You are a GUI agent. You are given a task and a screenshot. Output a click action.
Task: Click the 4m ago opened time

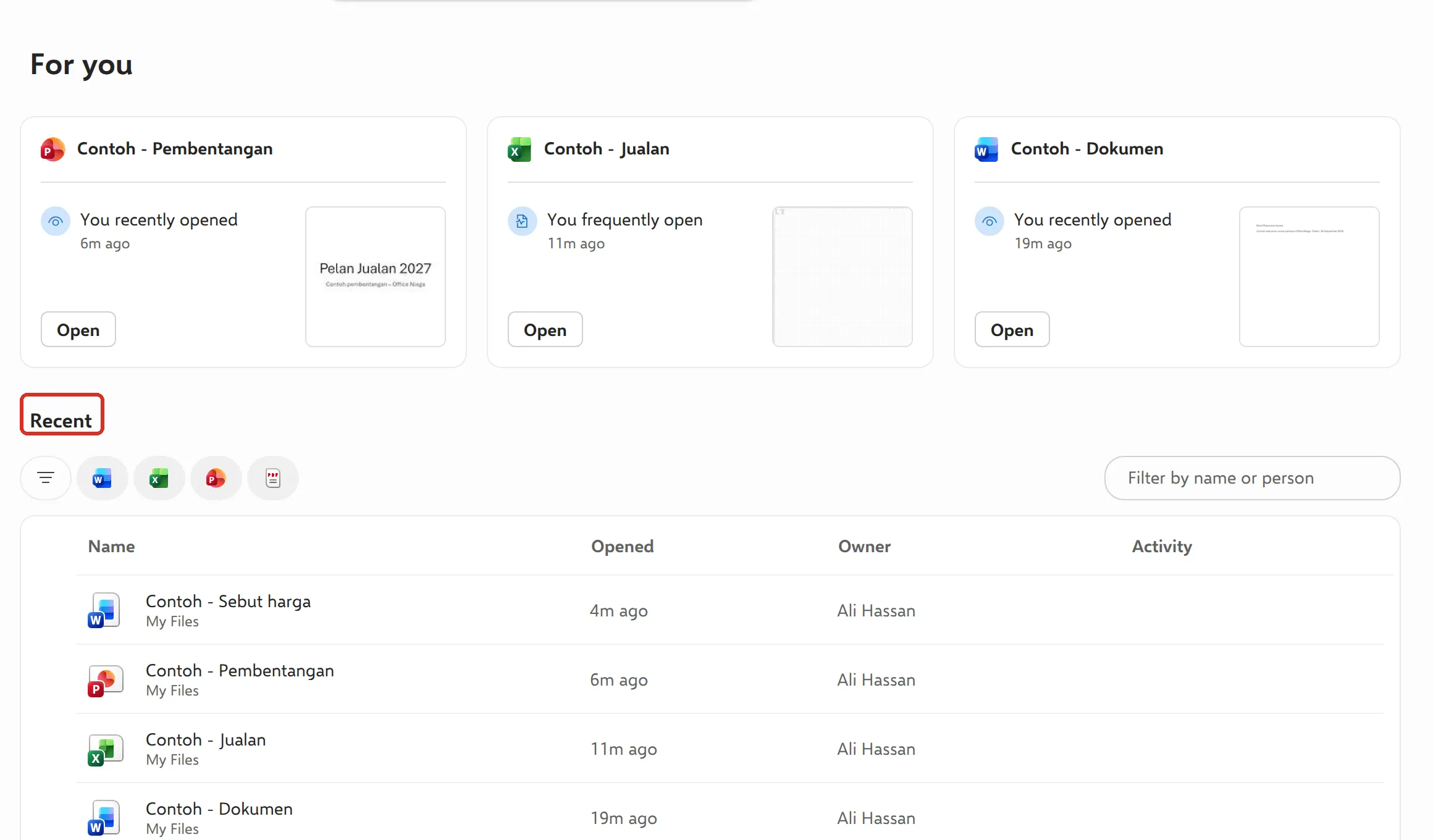[619, 611]
